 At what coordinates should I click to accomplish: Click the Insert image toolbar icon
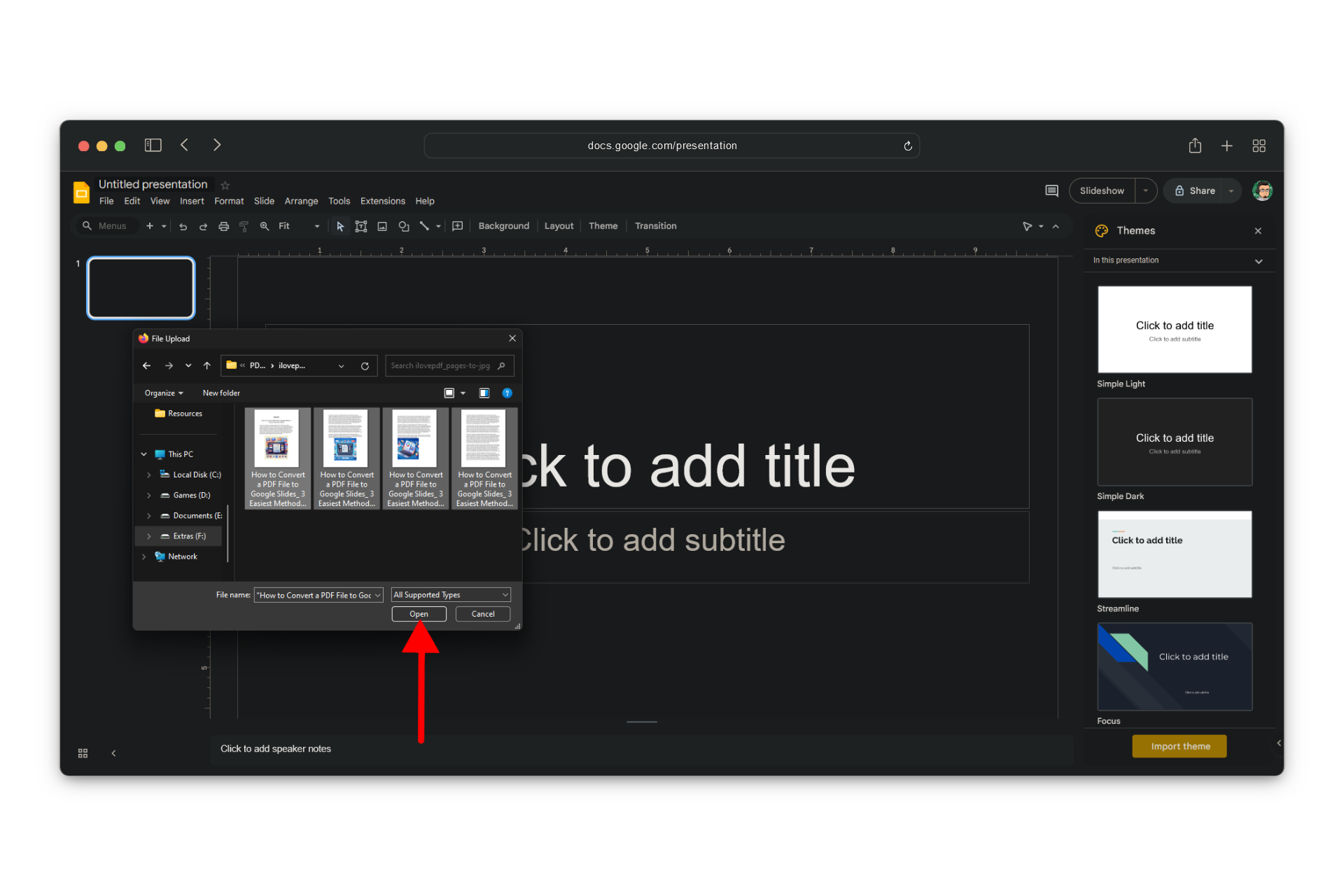click(382, 226)
